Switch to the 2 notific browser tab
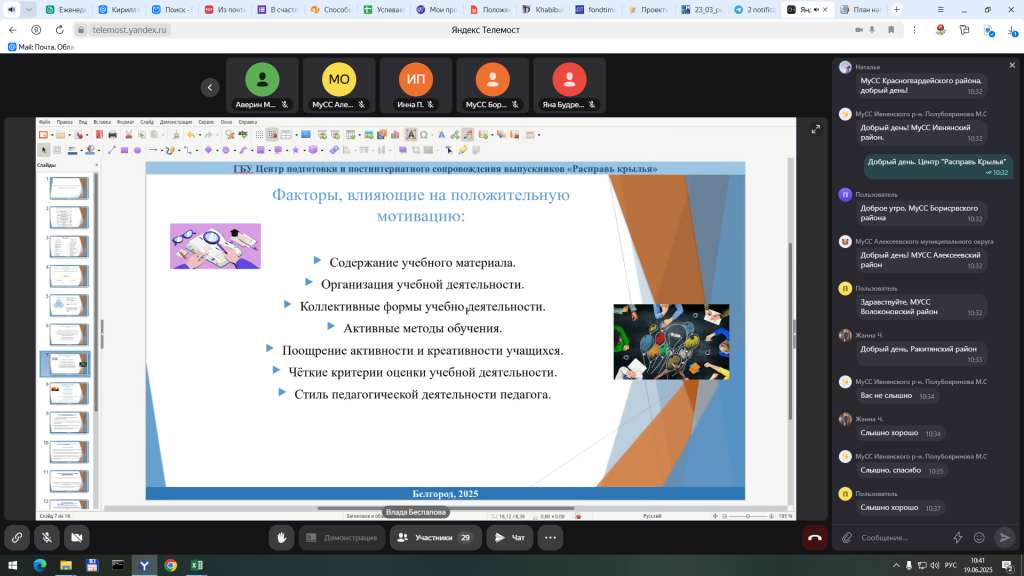The image size is (1024, 576). [x=754, y=10]
